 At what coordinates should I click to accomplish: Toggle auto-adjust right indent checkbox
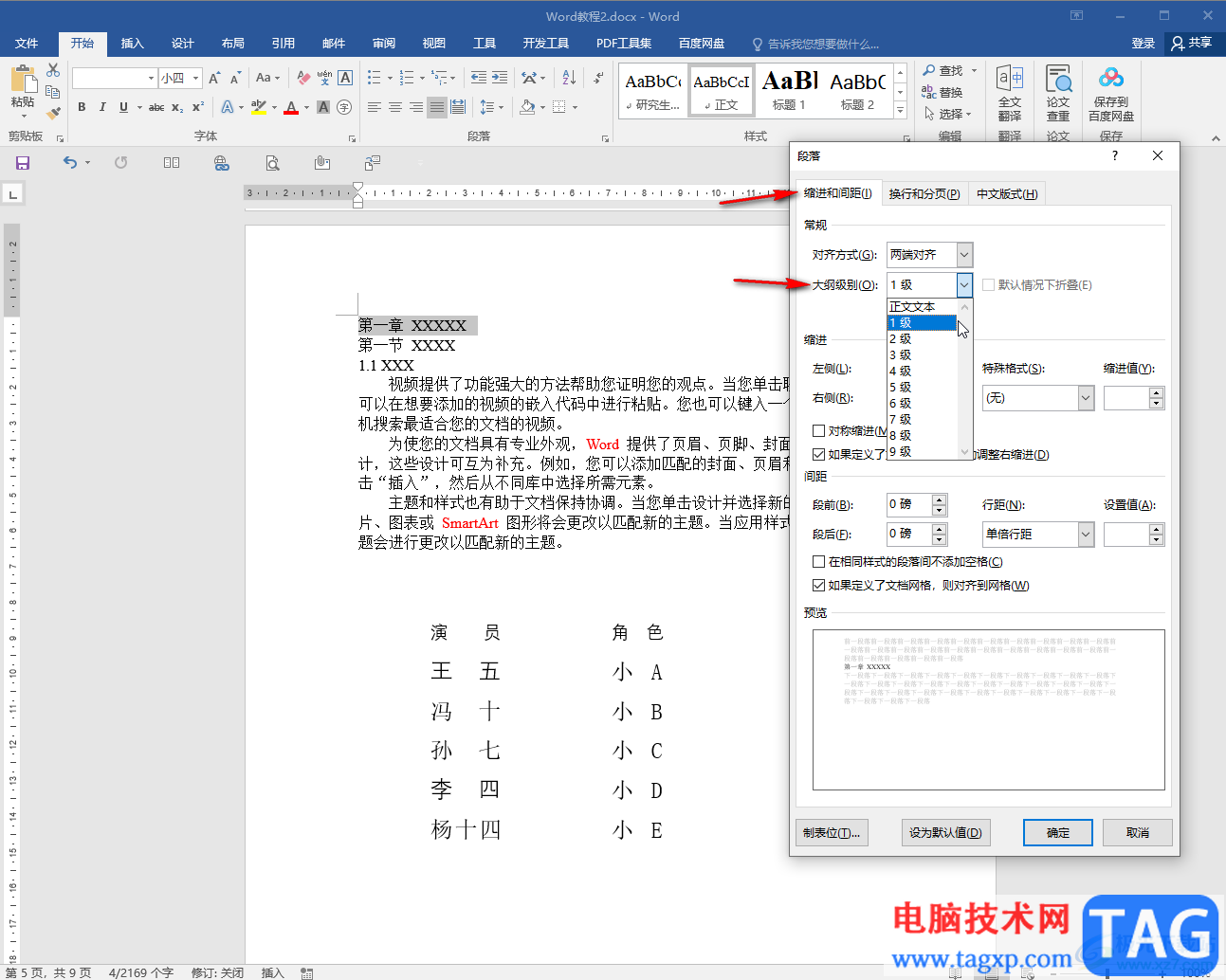click(818, 454)
